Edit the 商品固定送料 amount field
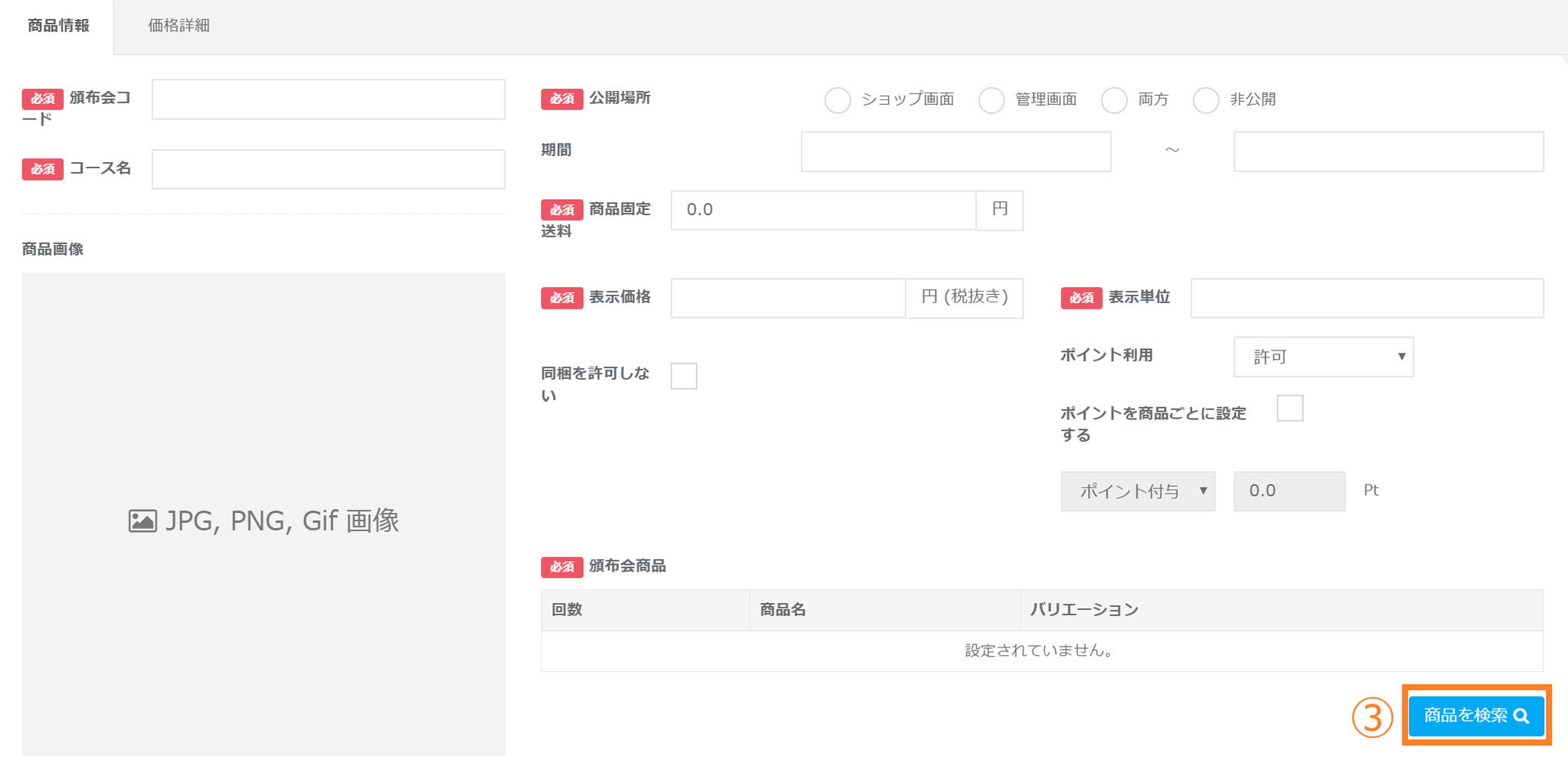The image size is (1568, 760). pyautogui.click(x=823, y=210)
